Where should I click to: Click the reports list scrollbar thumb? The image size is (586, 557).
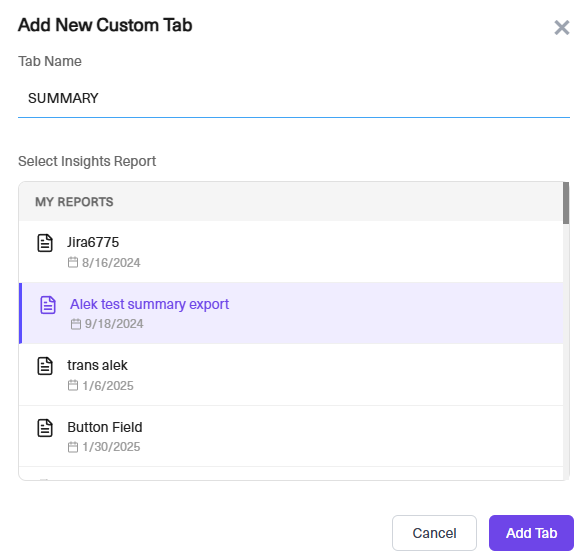(x=566, y=203)
